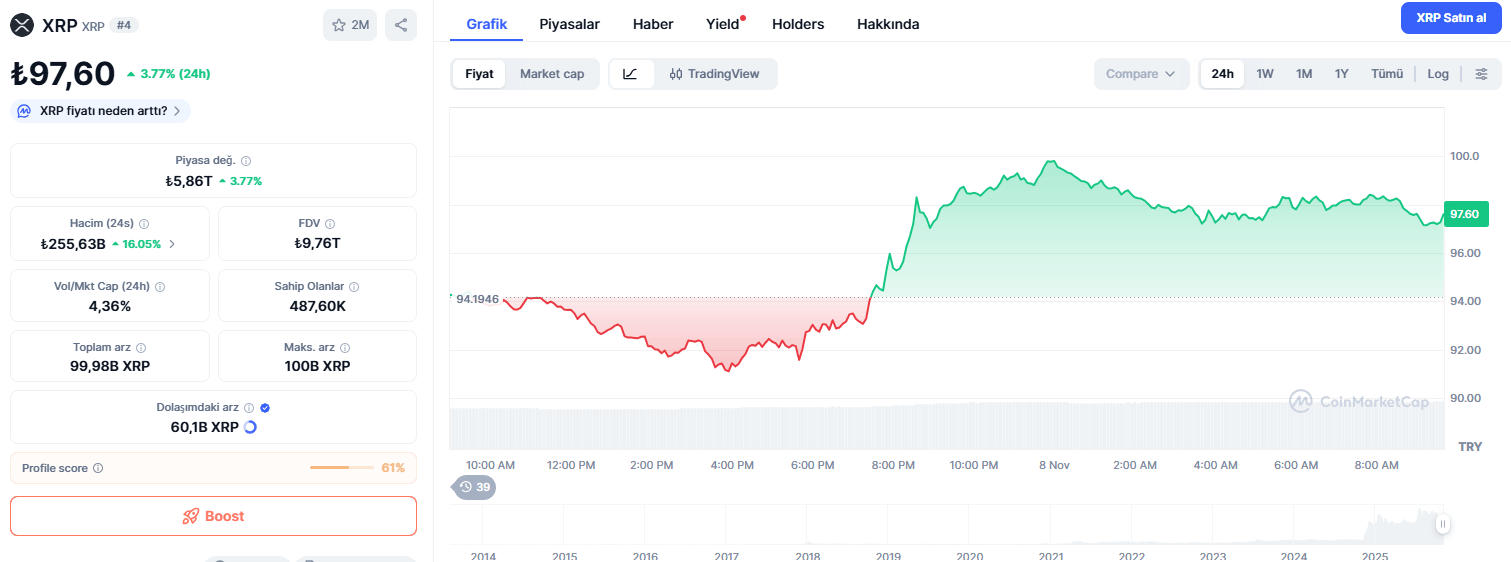This screenshot has height=562, width=1511.
Task: Show info icon beside Piyasa değ.
Action: point(246,161)
